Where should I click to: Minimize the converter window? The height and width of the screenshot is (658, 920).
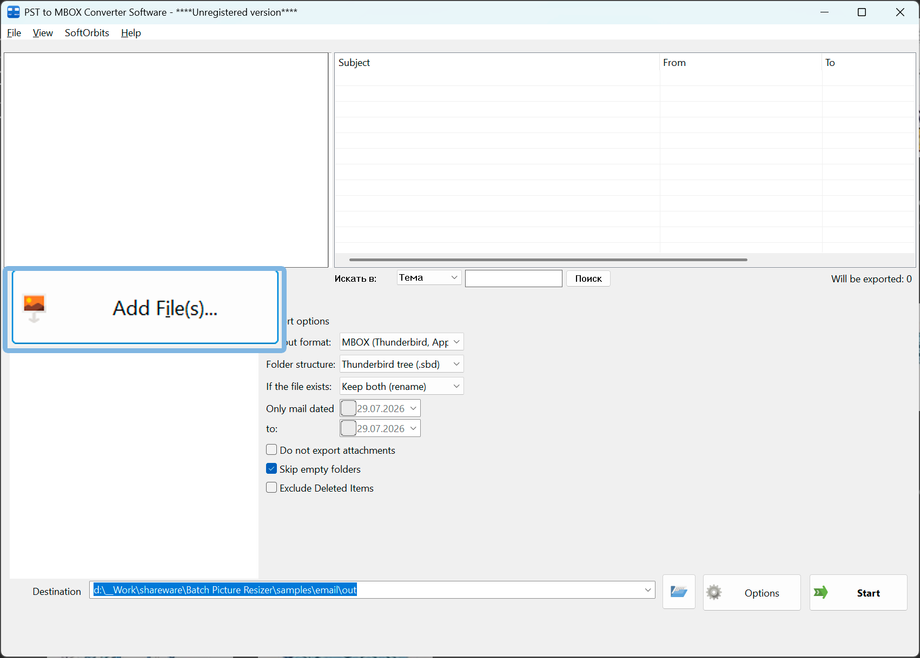(x=824, y=12)
